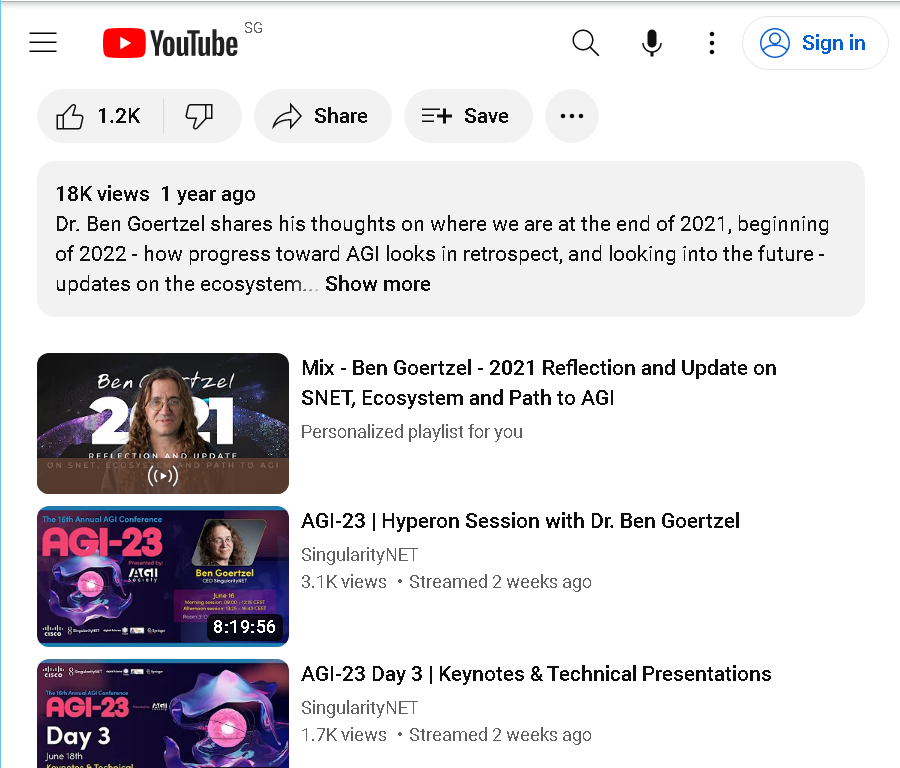Click '1.7K views' text
900x768 pixels.
click(344, 735)
